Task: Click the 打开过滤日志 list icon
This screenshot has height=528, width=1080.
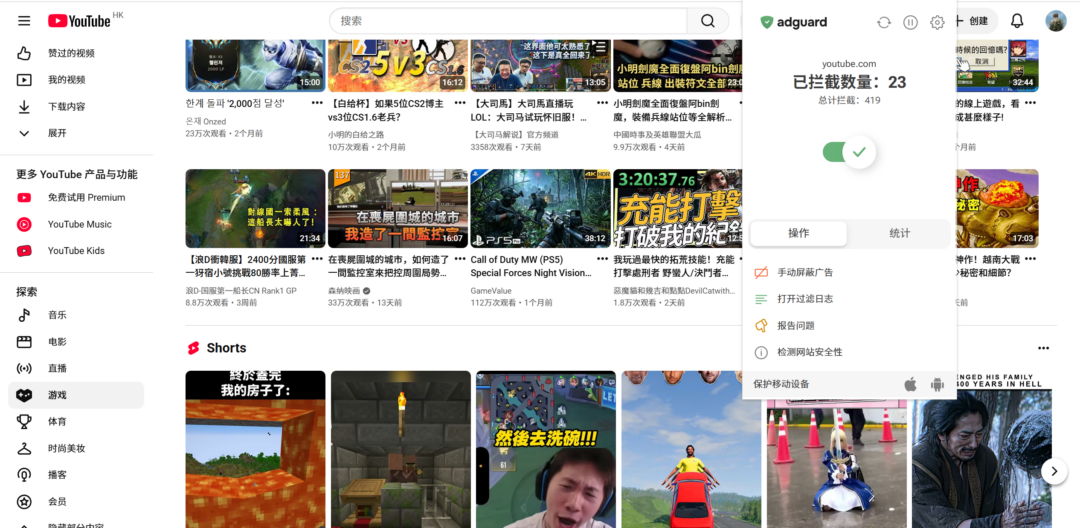Action: (761, 299)
